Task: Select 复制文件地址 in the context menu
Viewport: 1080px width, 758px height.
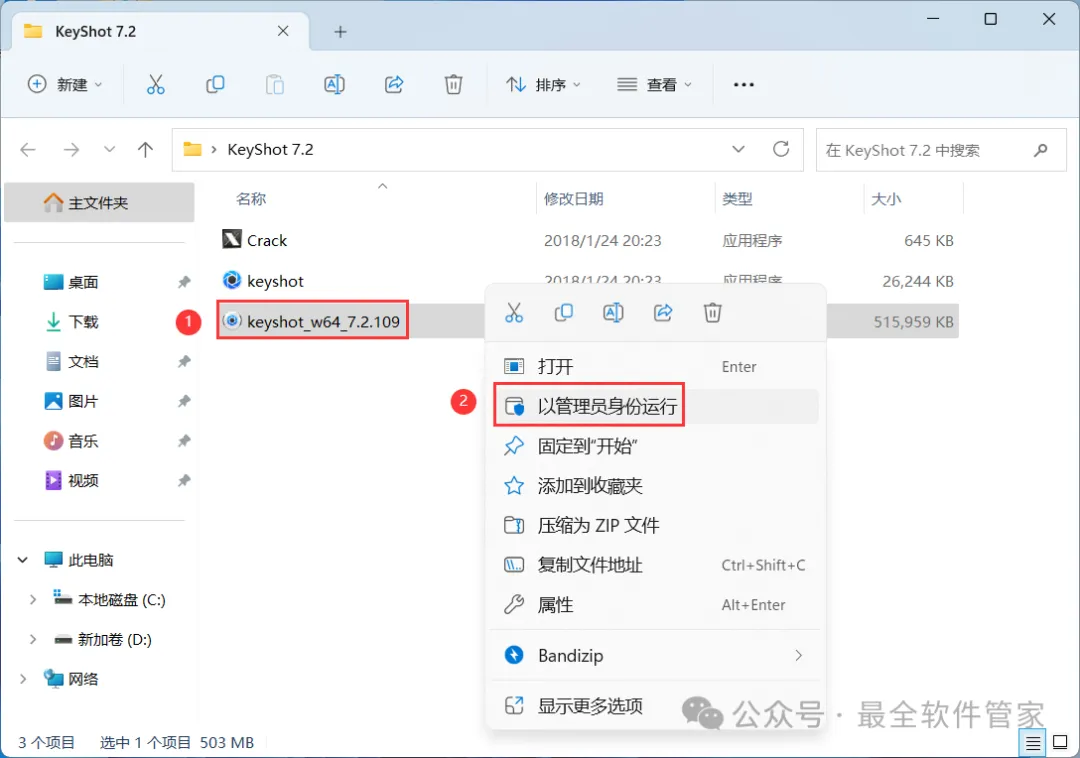Action: [x=655, y=565]
